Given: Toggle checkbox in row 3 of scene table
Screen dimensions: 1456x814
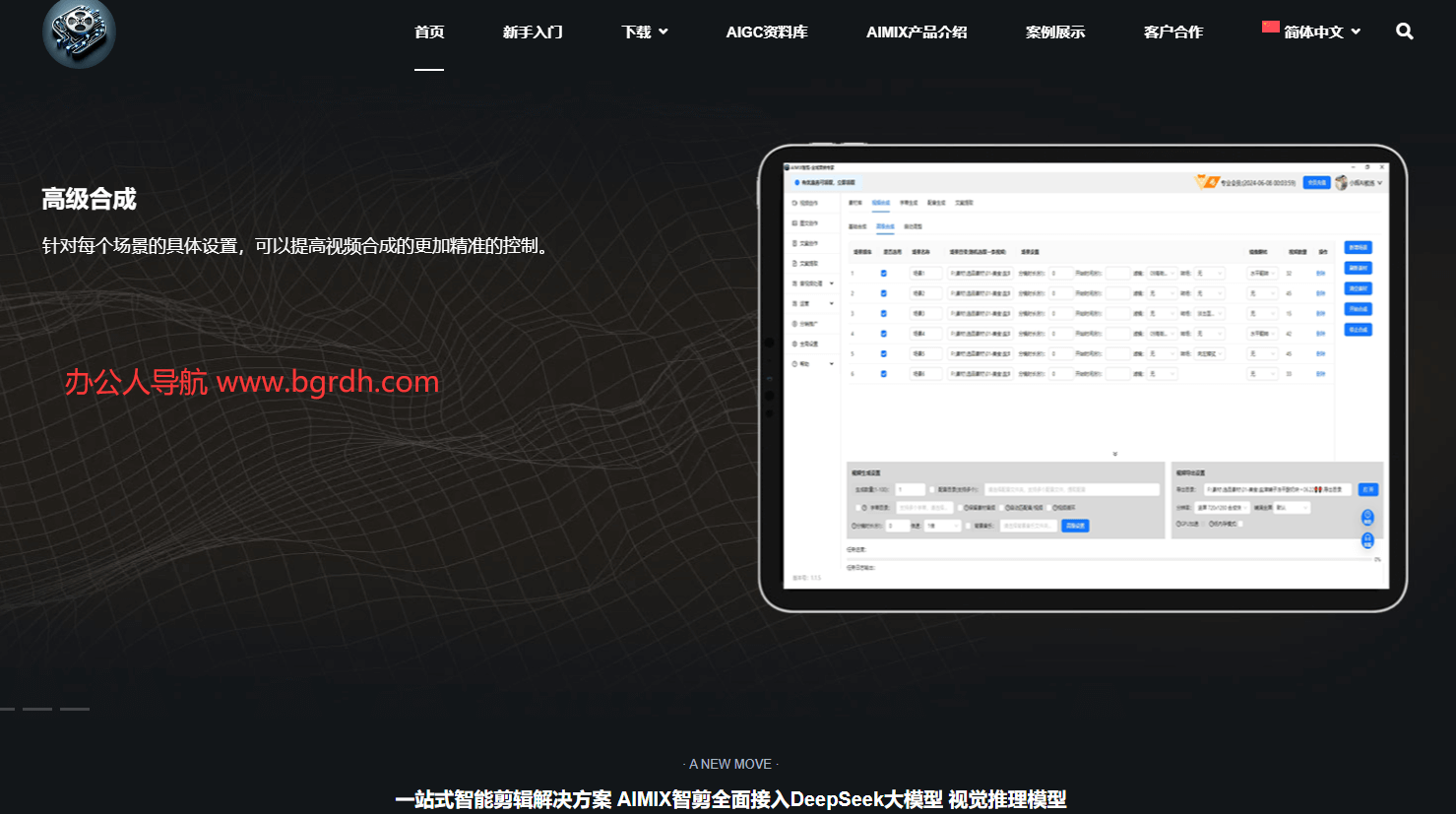Looking at the screenshot, I should point(883,314).
